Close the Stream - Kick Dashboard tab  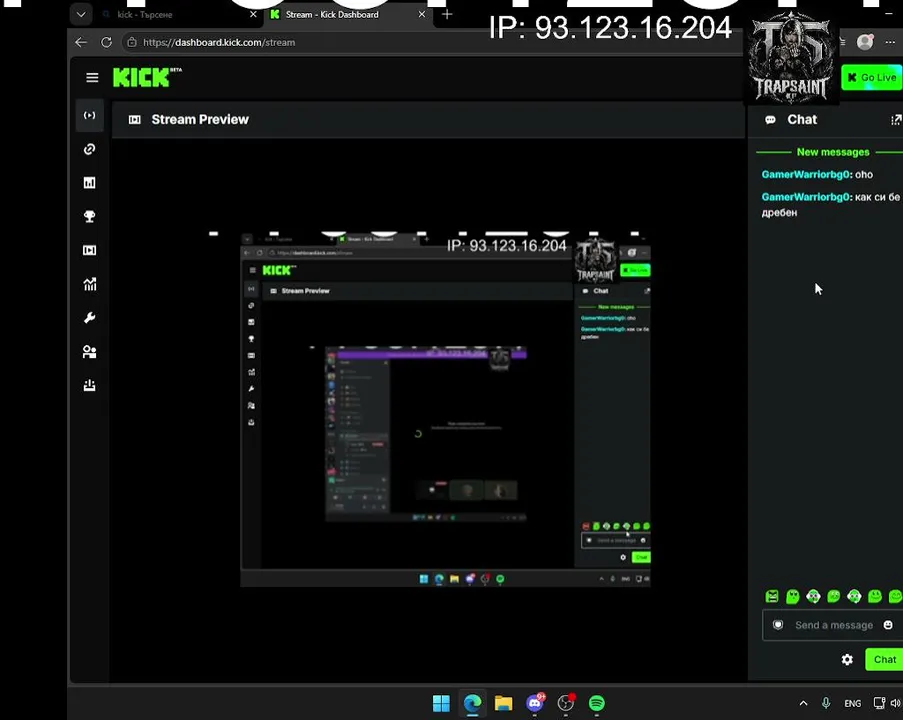tap(422, 14)
